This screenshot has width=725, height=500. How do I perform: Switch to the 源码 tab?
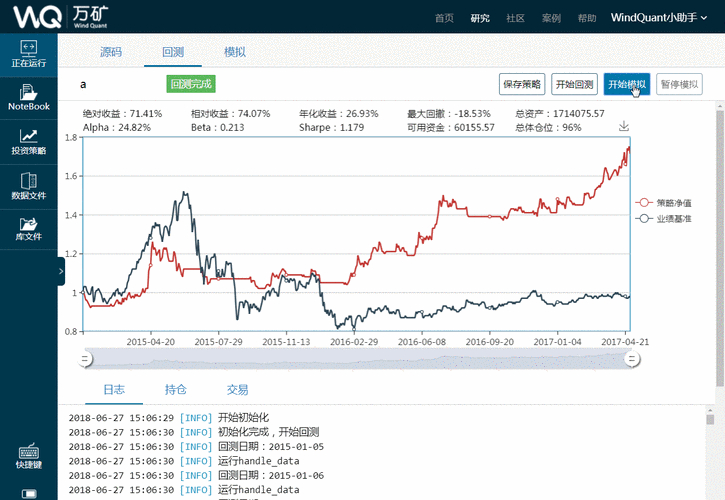(x=111, y=51)
